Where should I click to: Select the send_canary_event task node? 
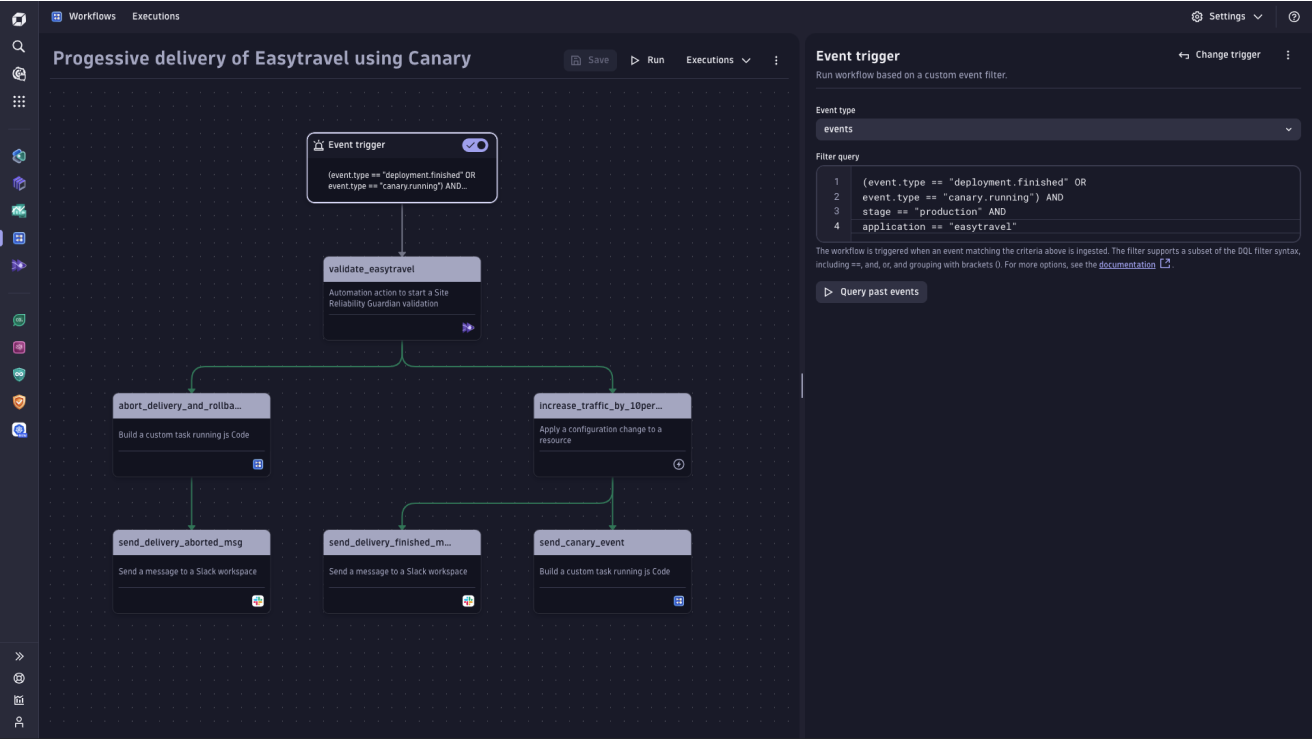click(x=612, y=571)
